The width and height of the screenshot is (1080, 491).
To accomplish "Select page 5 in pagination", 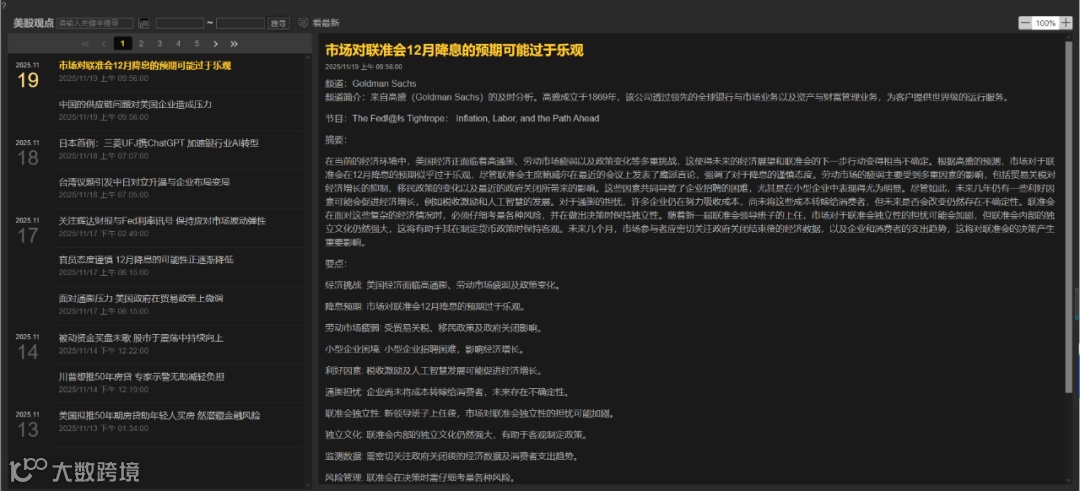I will click(x=197, y=43).
